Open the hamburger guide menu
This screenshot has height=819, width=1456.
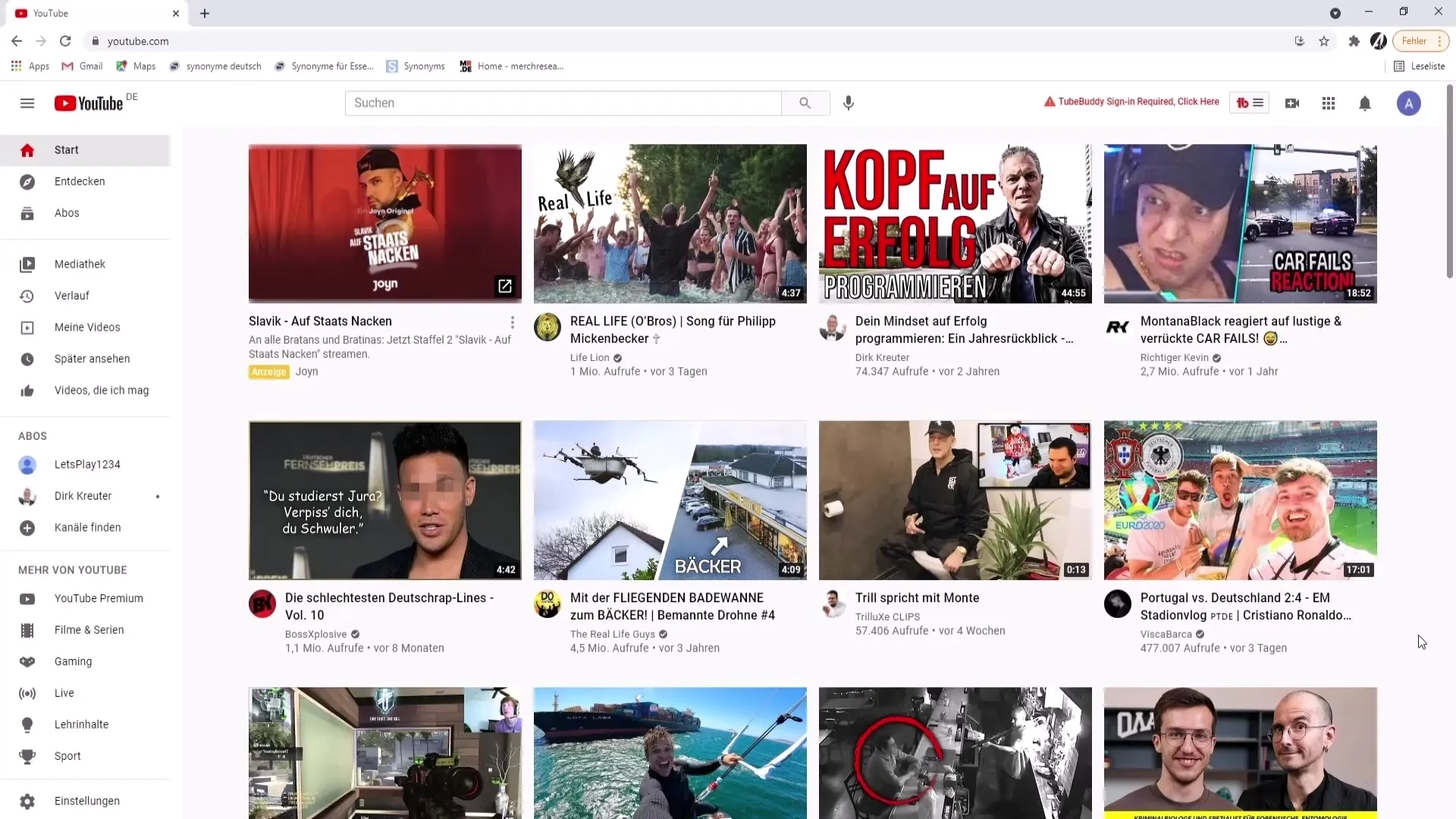pos(27,103)
